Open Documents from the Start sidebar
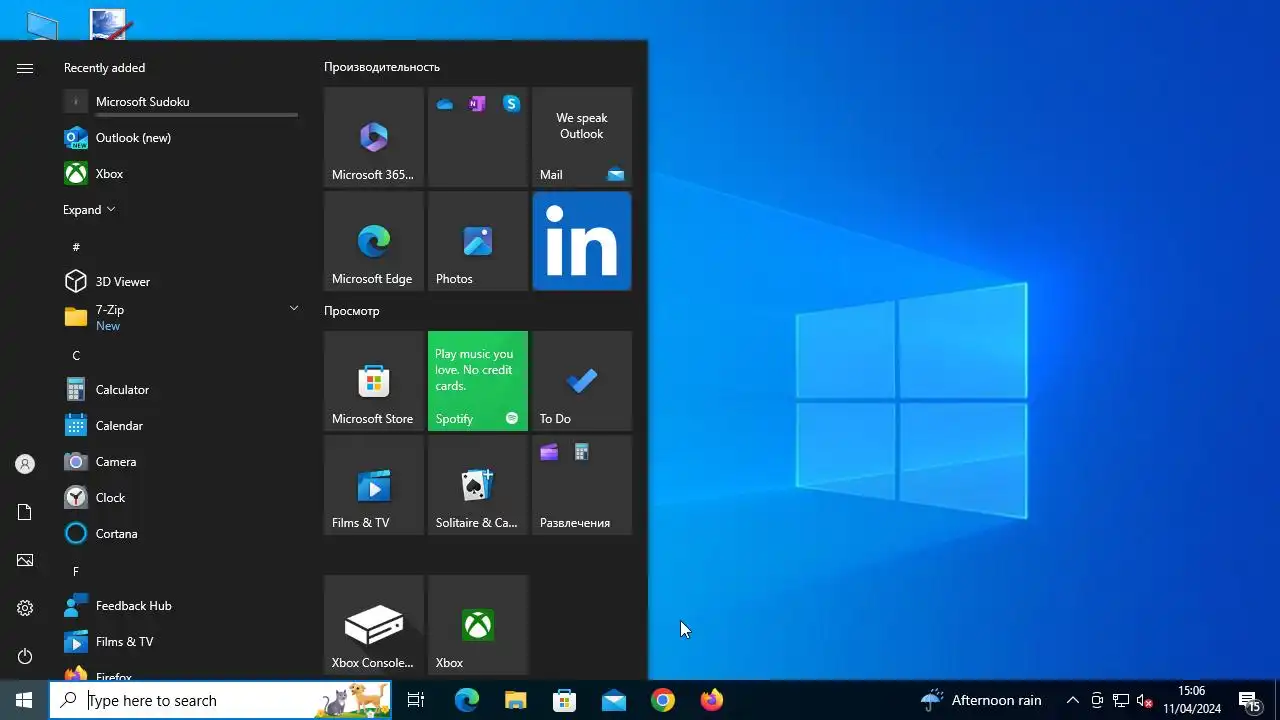The image size is (1280, 720). pos(25,512)
